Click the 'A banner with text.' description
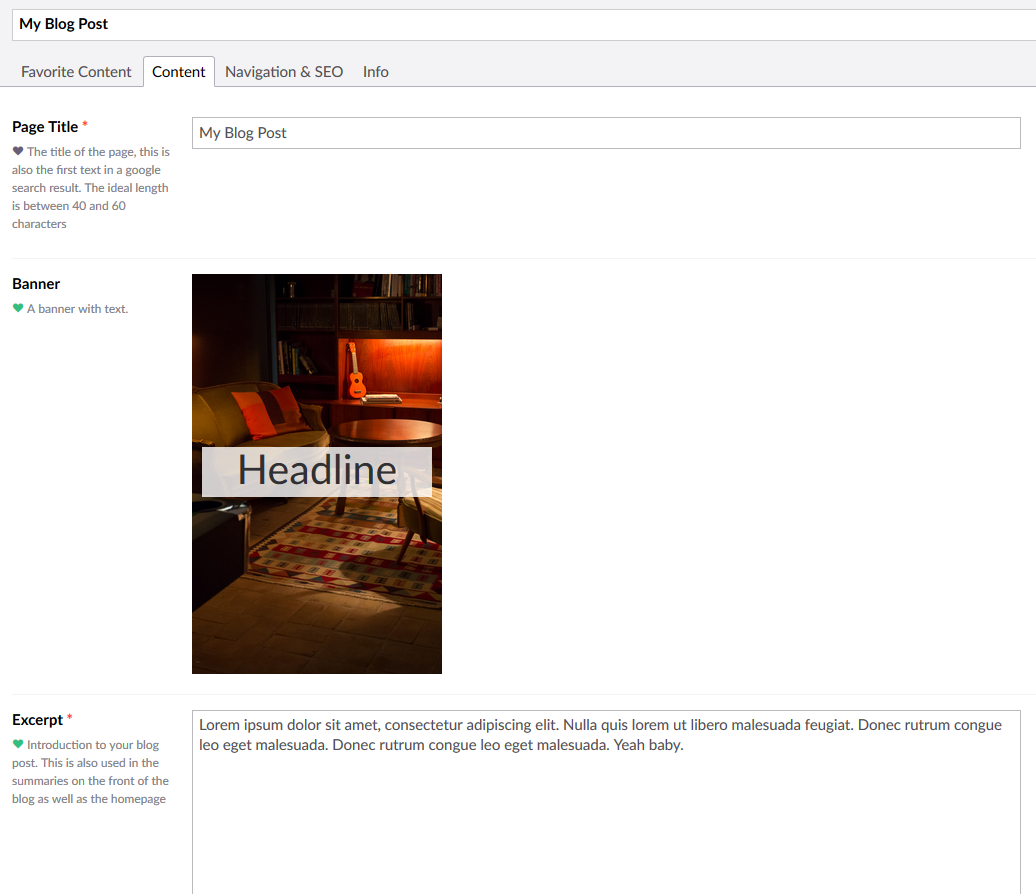 pyautogui.click(x=77, y=309)
